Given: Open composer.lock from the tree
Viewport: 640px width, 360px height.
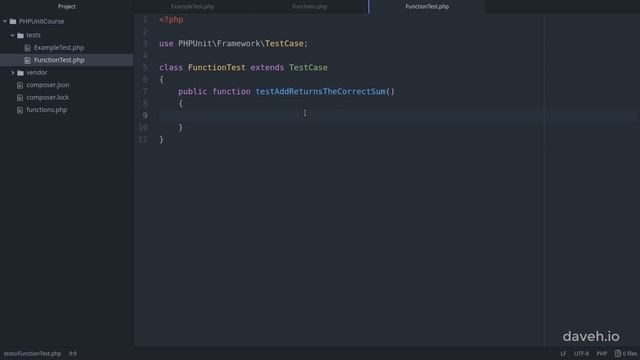Looking at the screenshot, I should (47, 97).
